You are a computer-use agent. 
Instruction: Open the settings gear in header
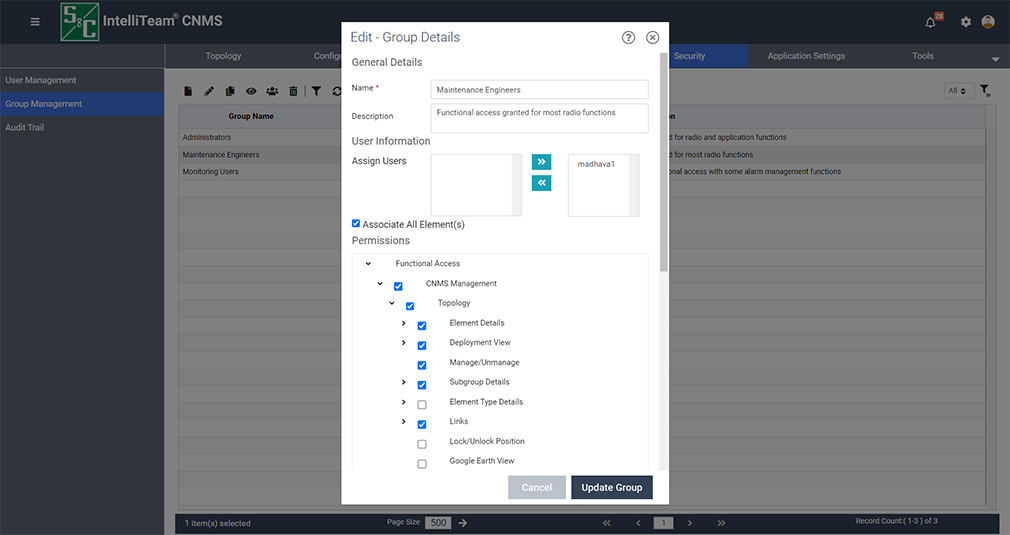[x=965, y=22]
